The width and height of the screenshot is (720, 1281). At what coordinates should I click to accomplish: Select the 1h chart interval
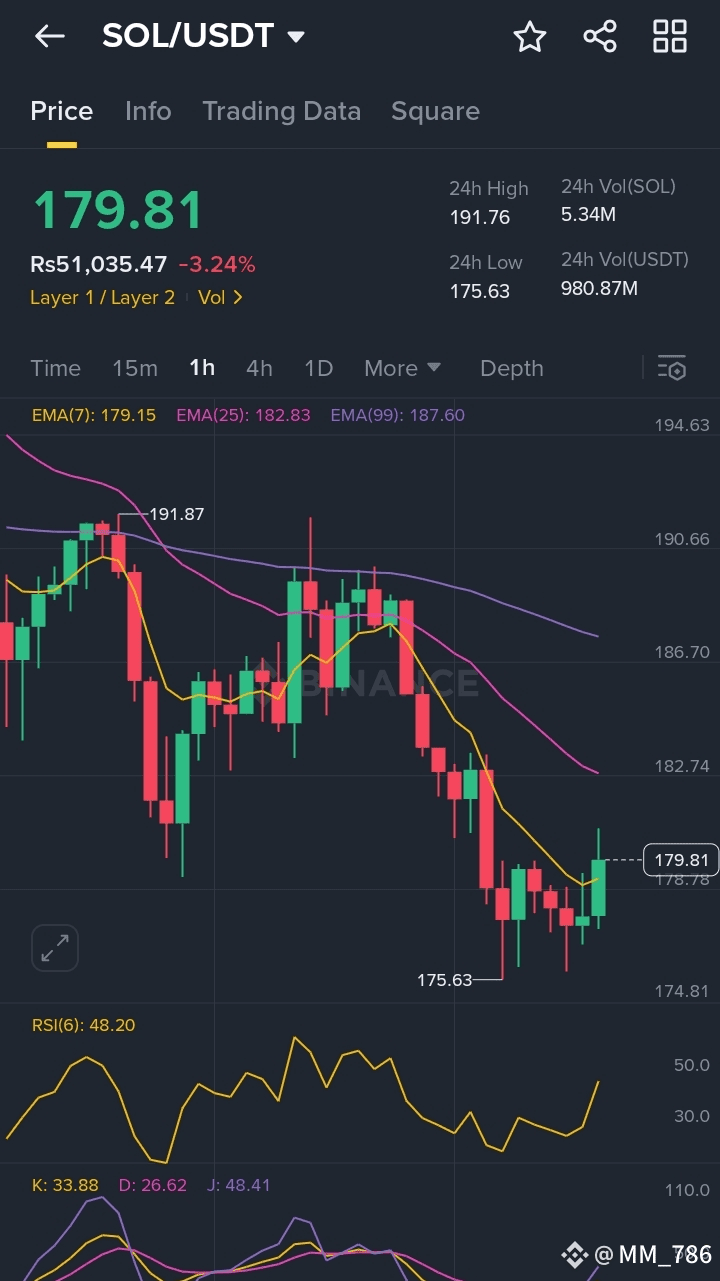pyautogui.click(x=202, y=368)
